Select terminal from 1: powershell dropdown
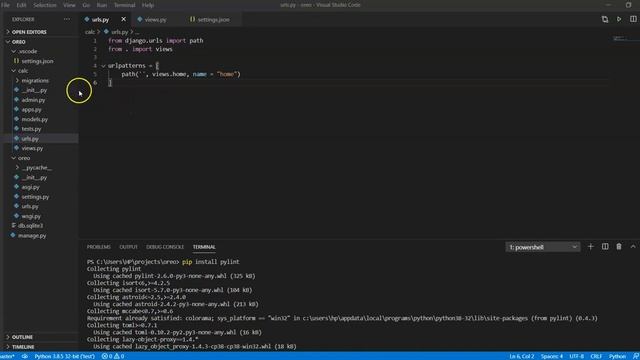 (543, 247)
